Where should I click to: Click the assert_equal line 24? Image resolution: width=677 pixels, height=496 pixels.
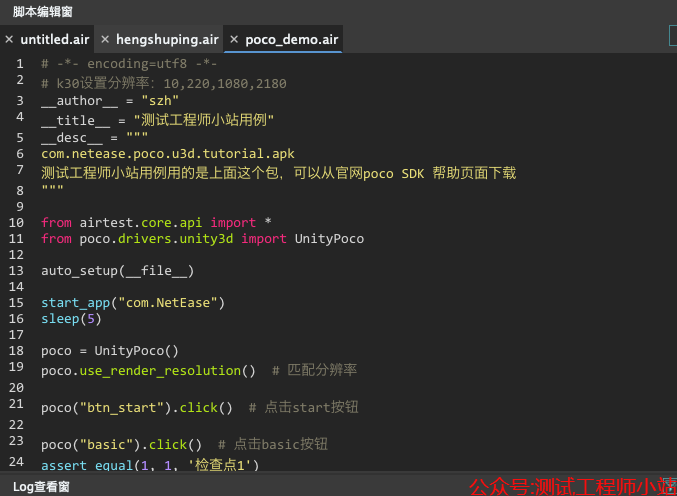tap(150, 464)
